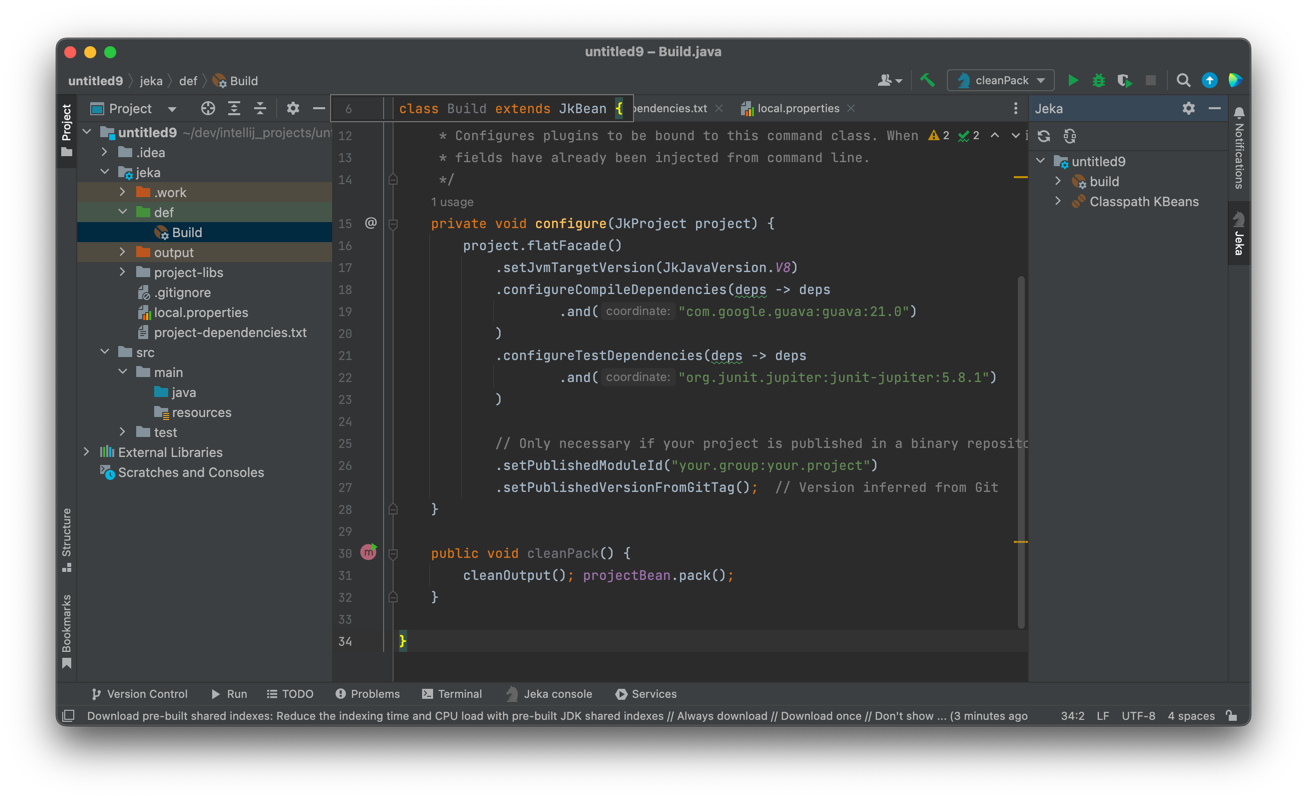
Task: Click Collapse All in the Project panel
Action: tap(260, 108)
